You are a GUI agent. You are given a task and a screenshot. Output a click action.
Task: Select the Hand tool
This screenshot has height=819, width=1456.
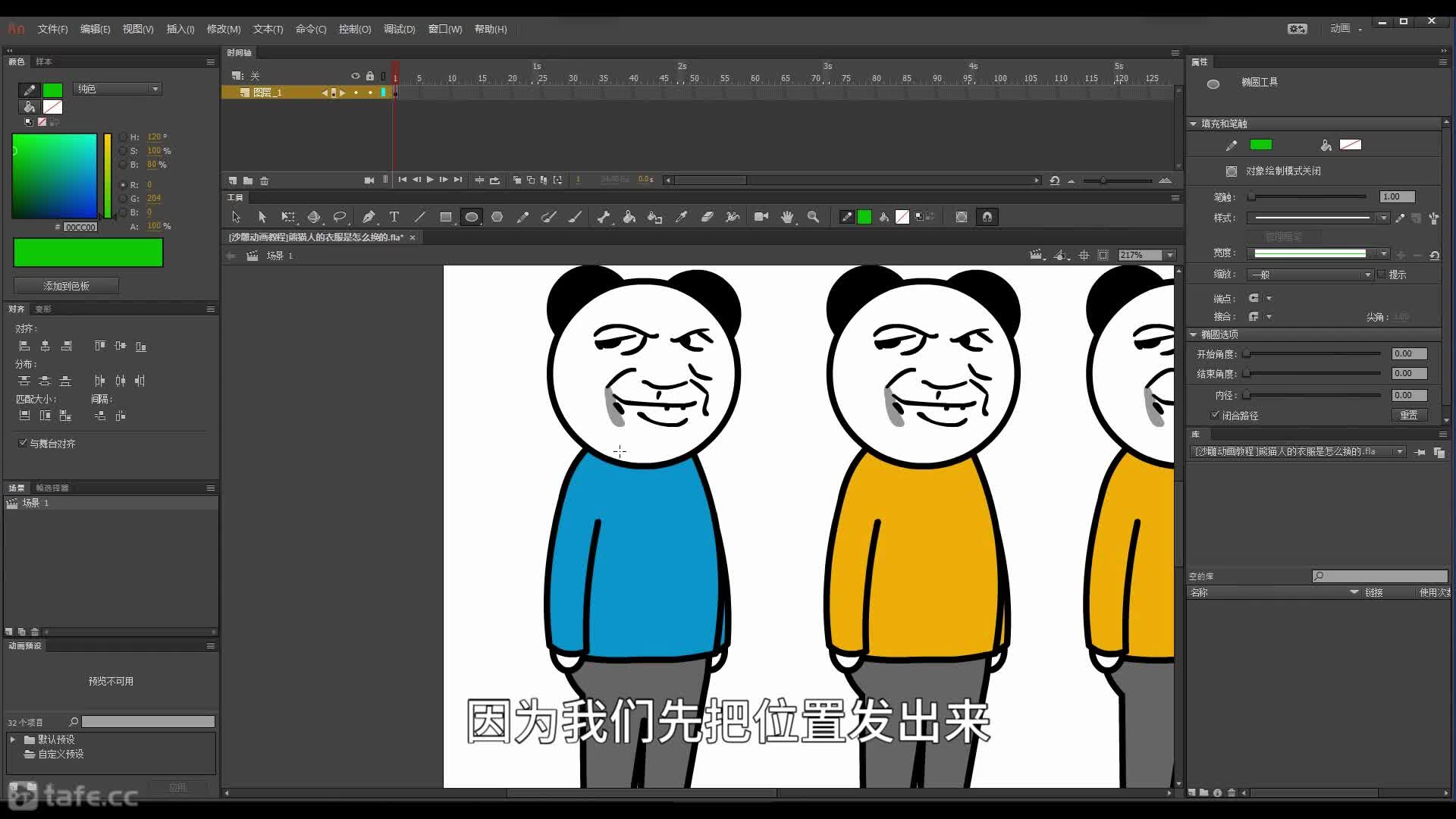pos(787,217)
